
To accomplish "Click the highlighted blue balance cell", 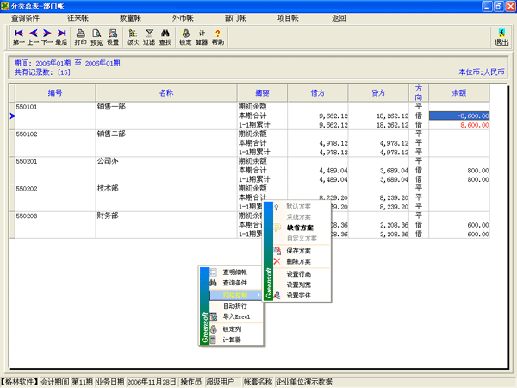I will click(x=459, y=116).
